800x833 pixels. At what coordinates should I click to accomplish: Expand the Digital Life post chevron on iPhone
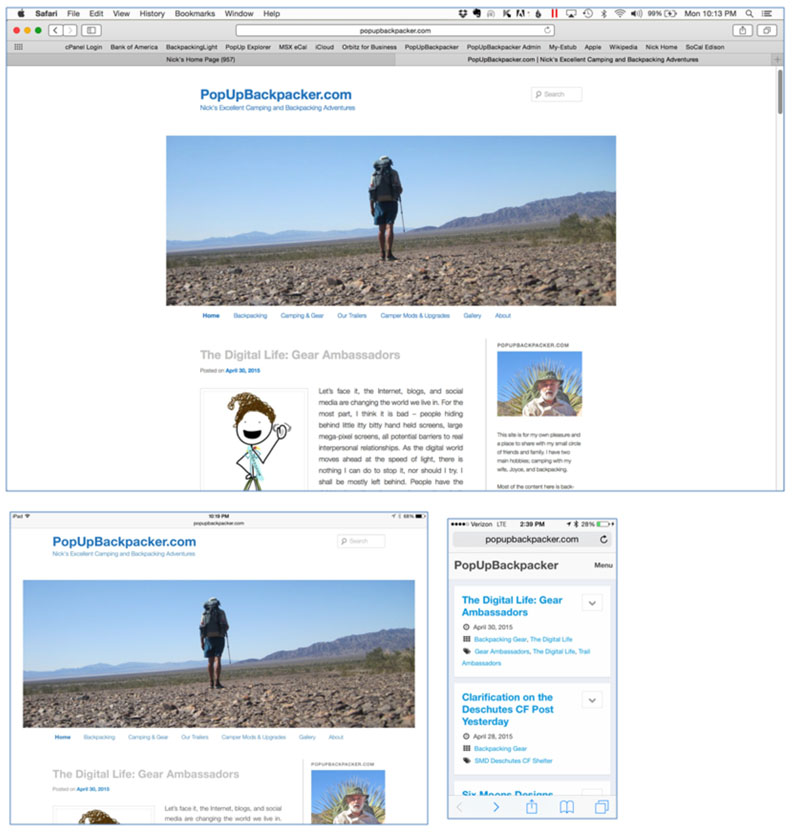coord(591,602)
